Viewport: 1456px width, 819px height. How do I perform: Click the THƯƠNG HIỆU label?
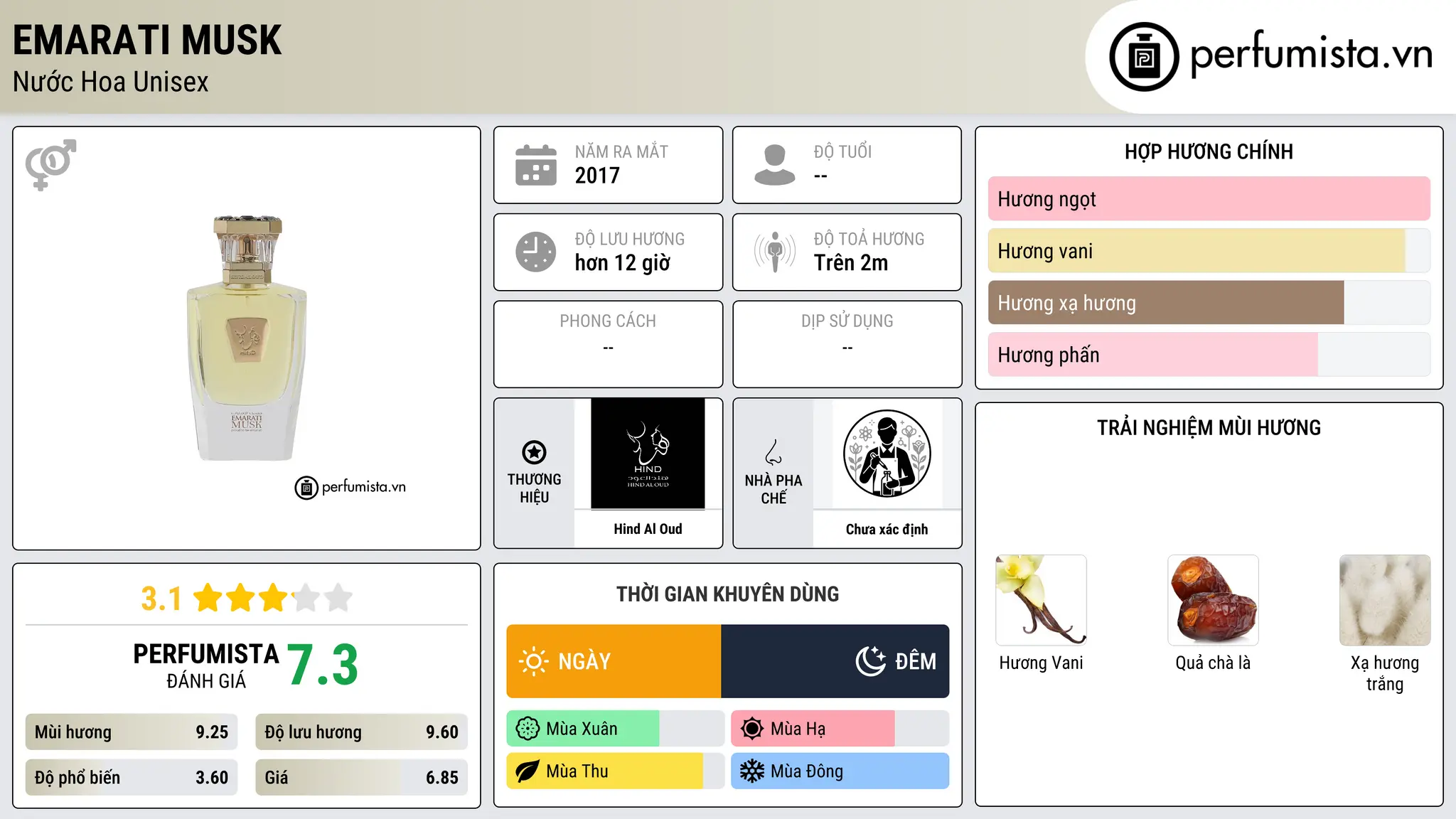(534, 488)
